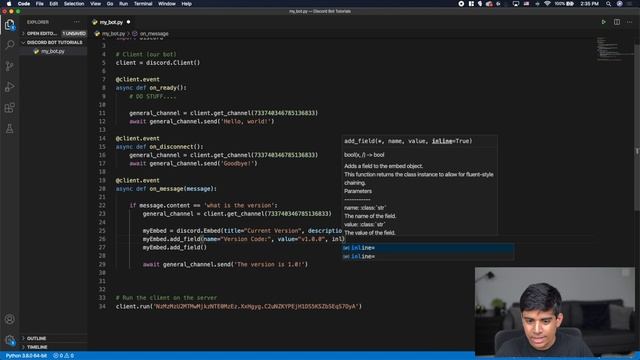Viewport: 640px width, 360px height.
Task: Click line 29 'The version is 1.0!' statement
Action: (225, 264)
